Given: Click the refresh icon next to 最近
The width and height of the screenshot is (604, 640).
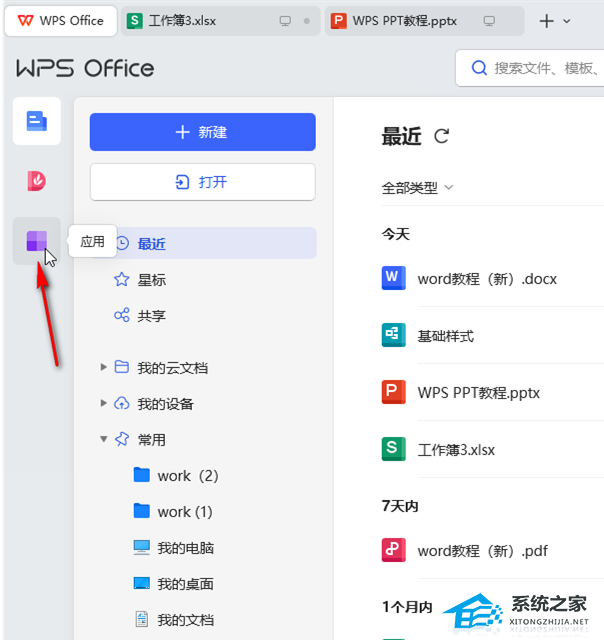Looking at the screenshot, I should (x=442, y=136).
